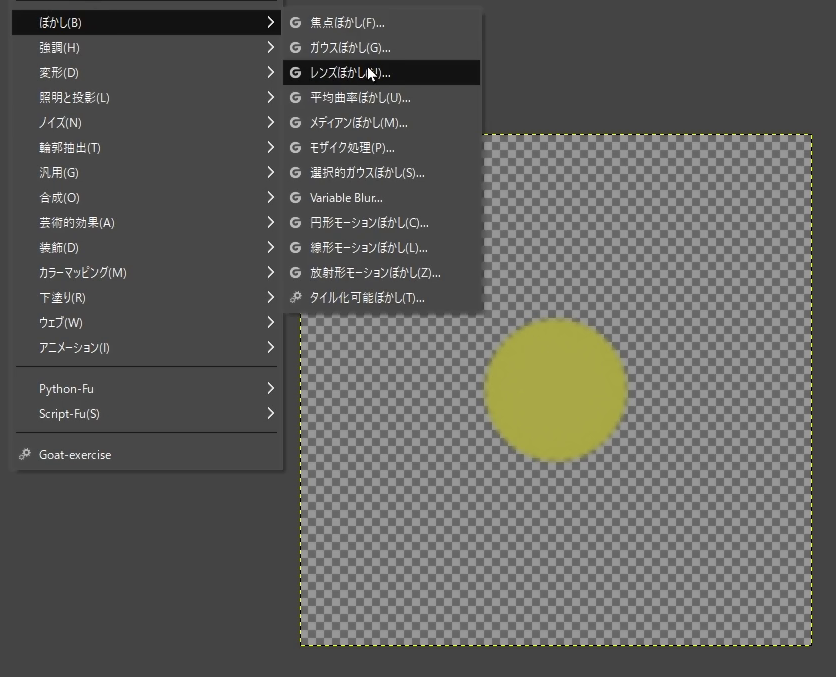The image size is (836, 677).
Task: Choose レンズぼかし... lens blur
Action: tap(382, 72)
